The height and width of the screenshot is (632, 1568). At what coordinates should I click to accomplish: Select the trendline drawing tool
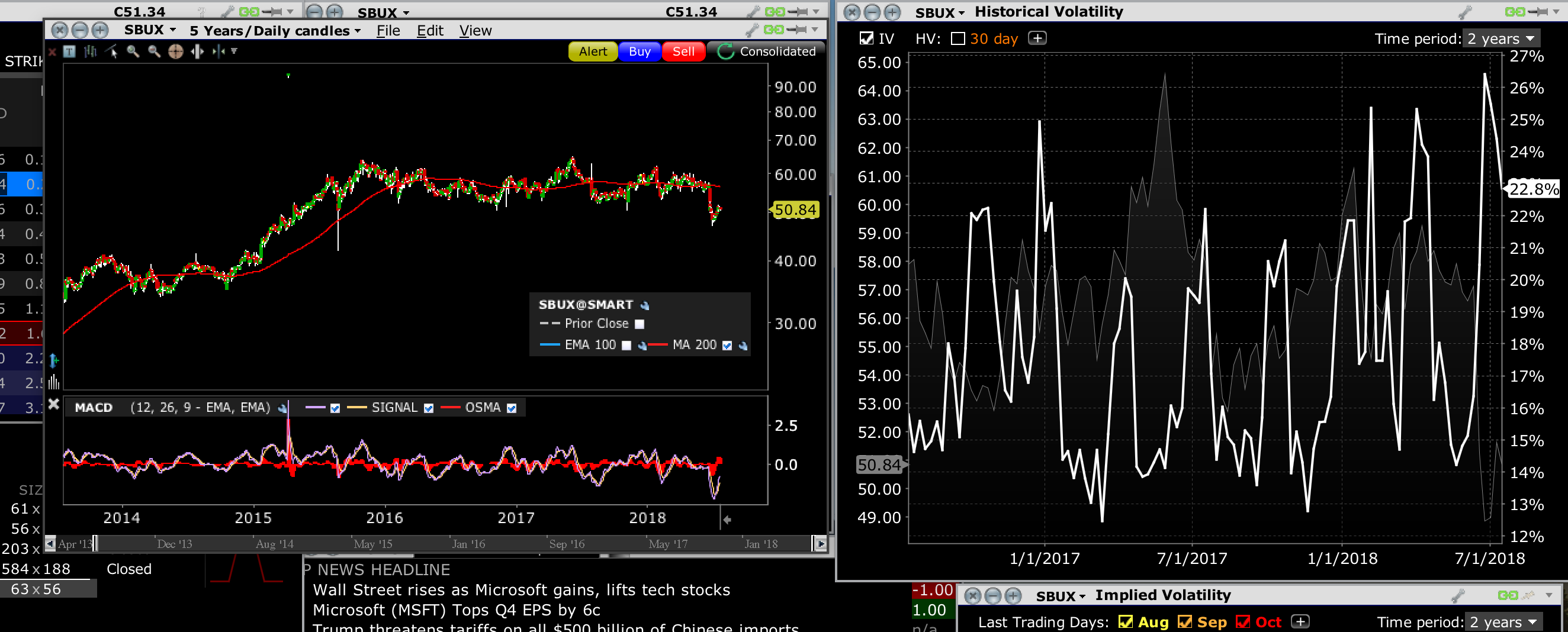point(111,51)
